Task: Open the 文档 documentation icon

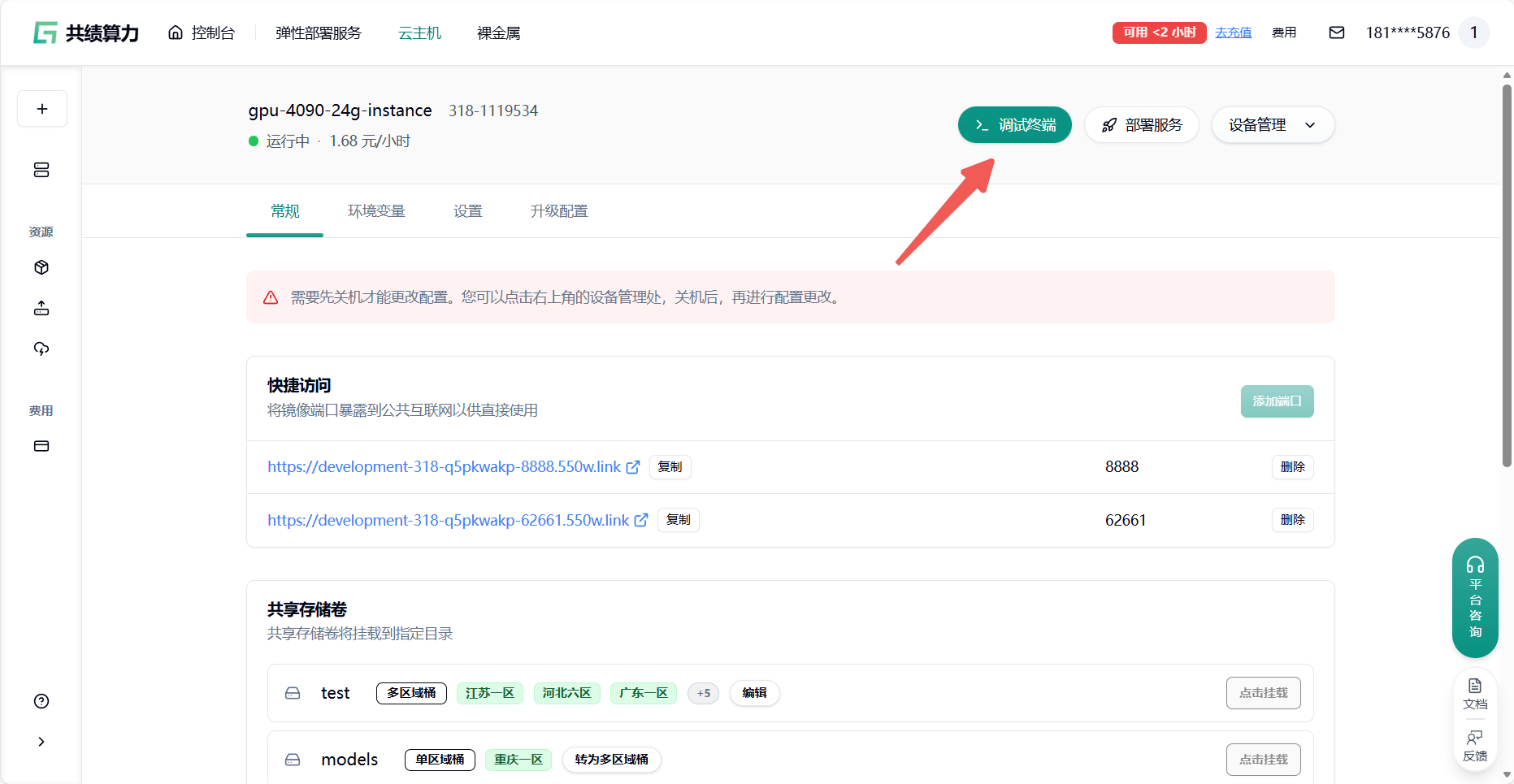Action: click(1475, 693)
